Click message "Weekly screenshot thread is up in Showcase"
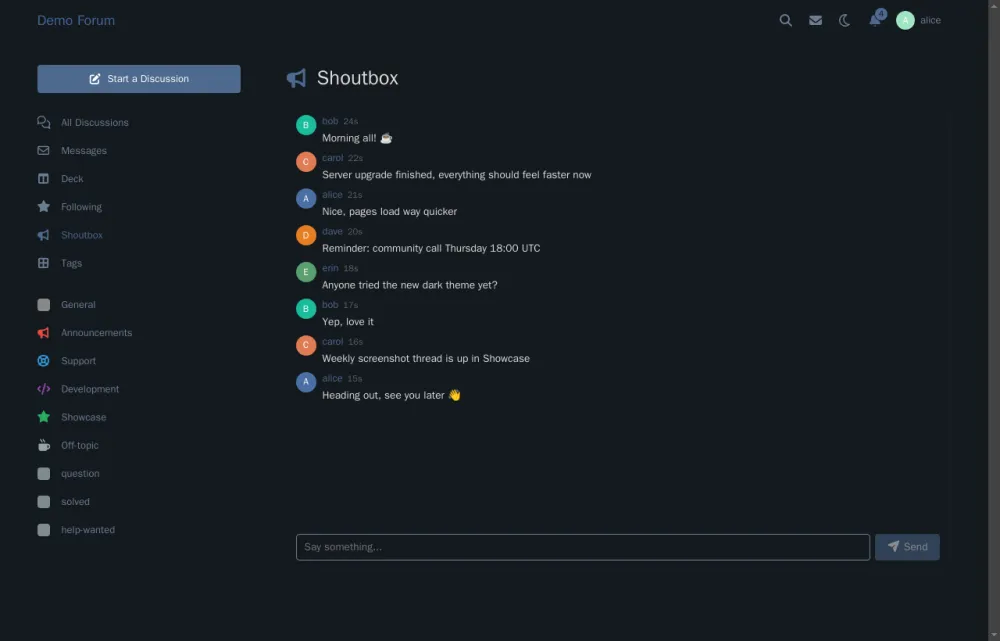This screenshot has height=641, width=1000. 426,358
